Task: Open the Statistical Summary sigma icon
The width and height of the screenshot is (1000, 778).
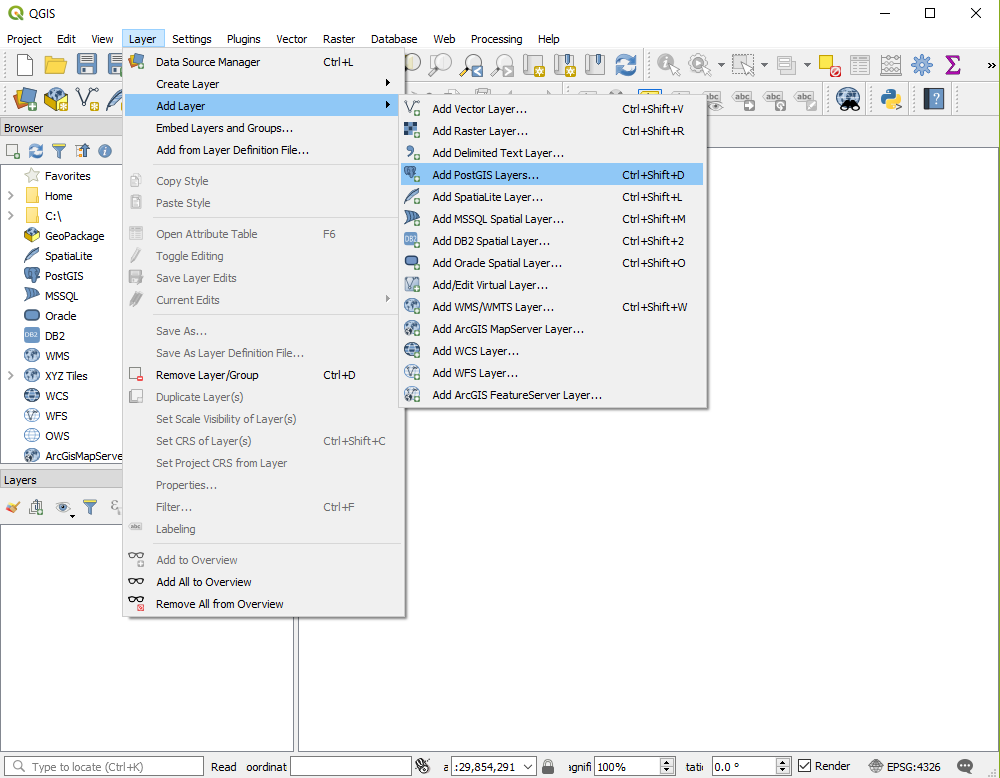Action: 953,64
